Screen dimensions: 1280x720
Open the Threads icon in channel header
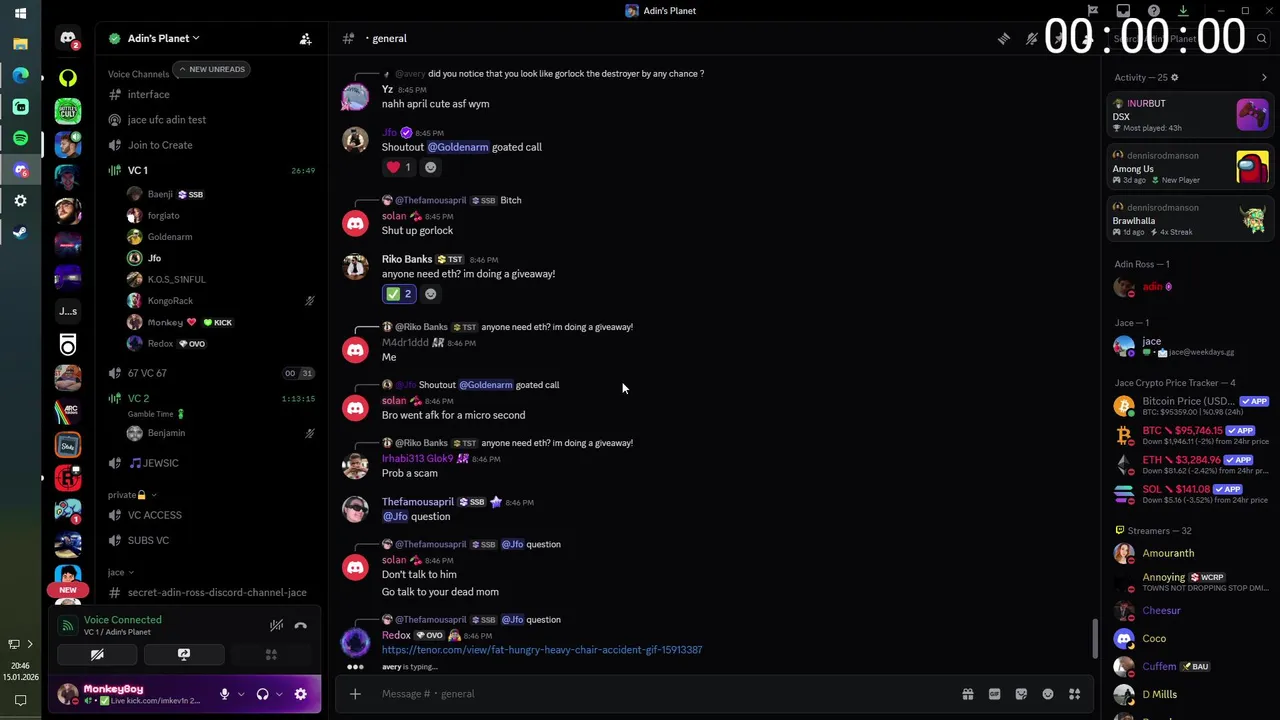[x=1003, y=39]
